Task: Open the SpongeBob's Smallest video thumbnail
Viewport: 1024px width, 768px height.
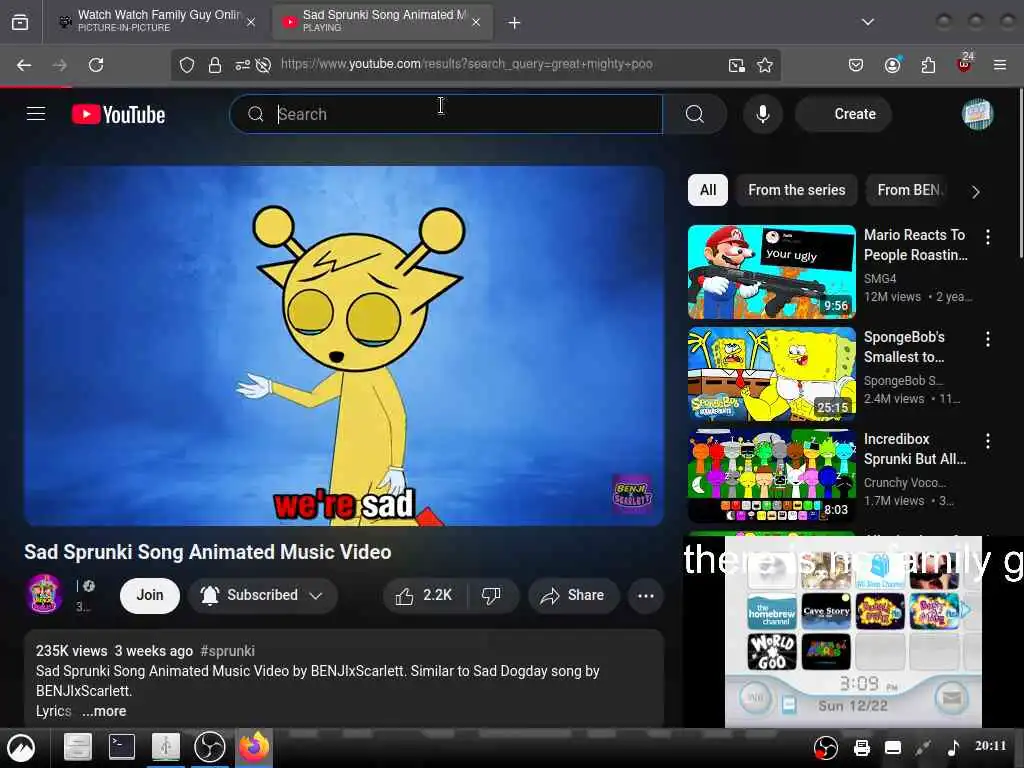Action: click(771, 374)
